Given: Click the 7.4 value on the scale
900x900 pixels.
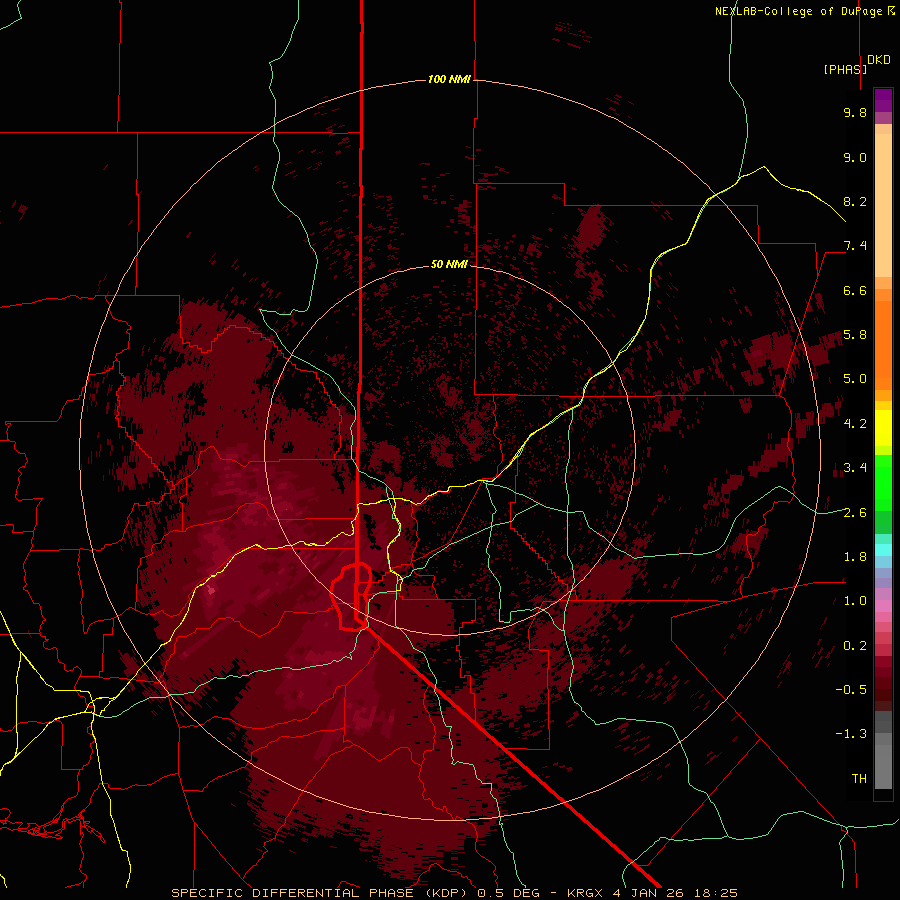Looking at the screenshot, I should 855,246.
